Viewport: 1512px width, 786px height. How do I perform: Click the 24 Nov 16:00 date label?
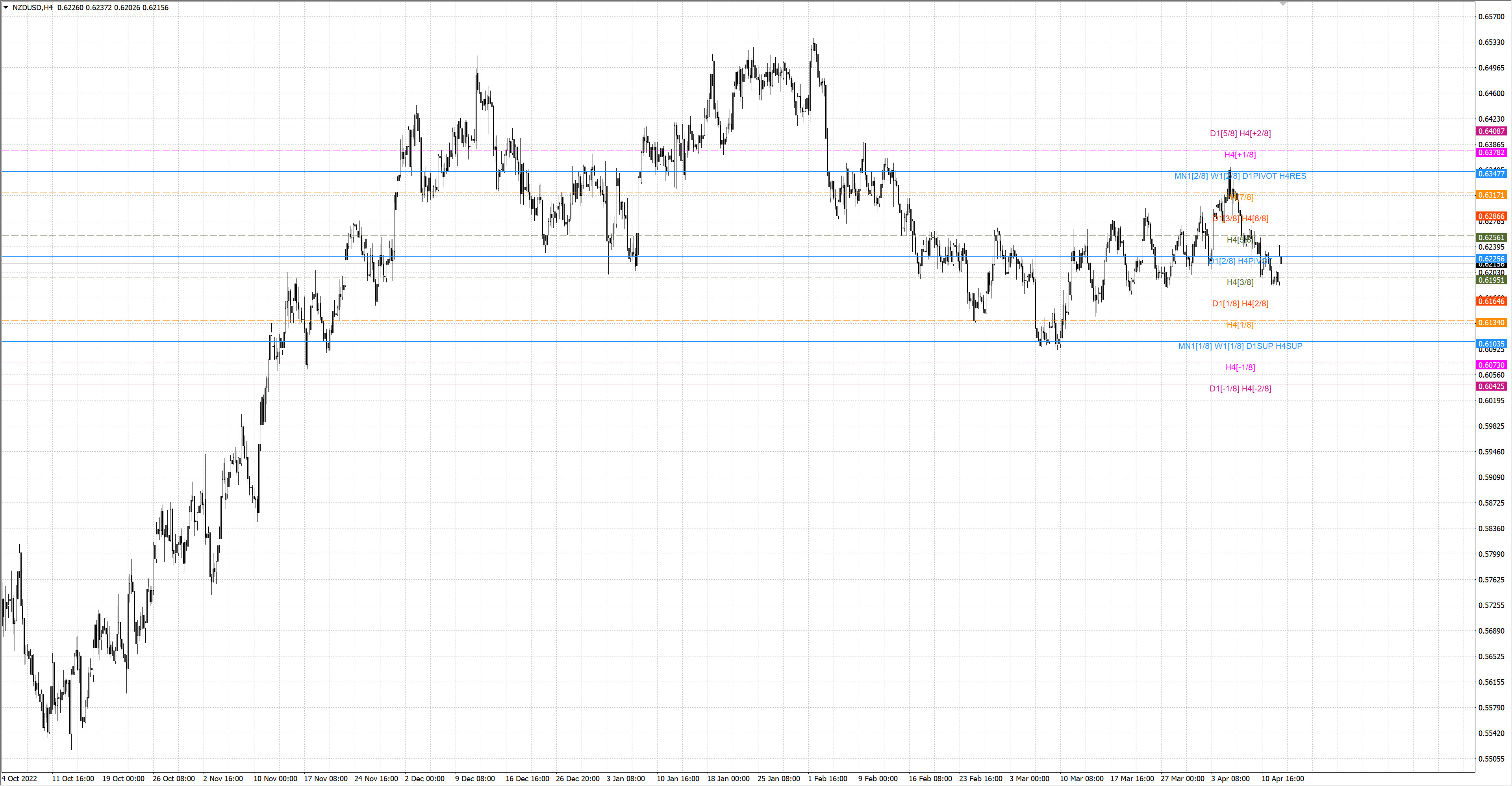(x=376, y=779)
